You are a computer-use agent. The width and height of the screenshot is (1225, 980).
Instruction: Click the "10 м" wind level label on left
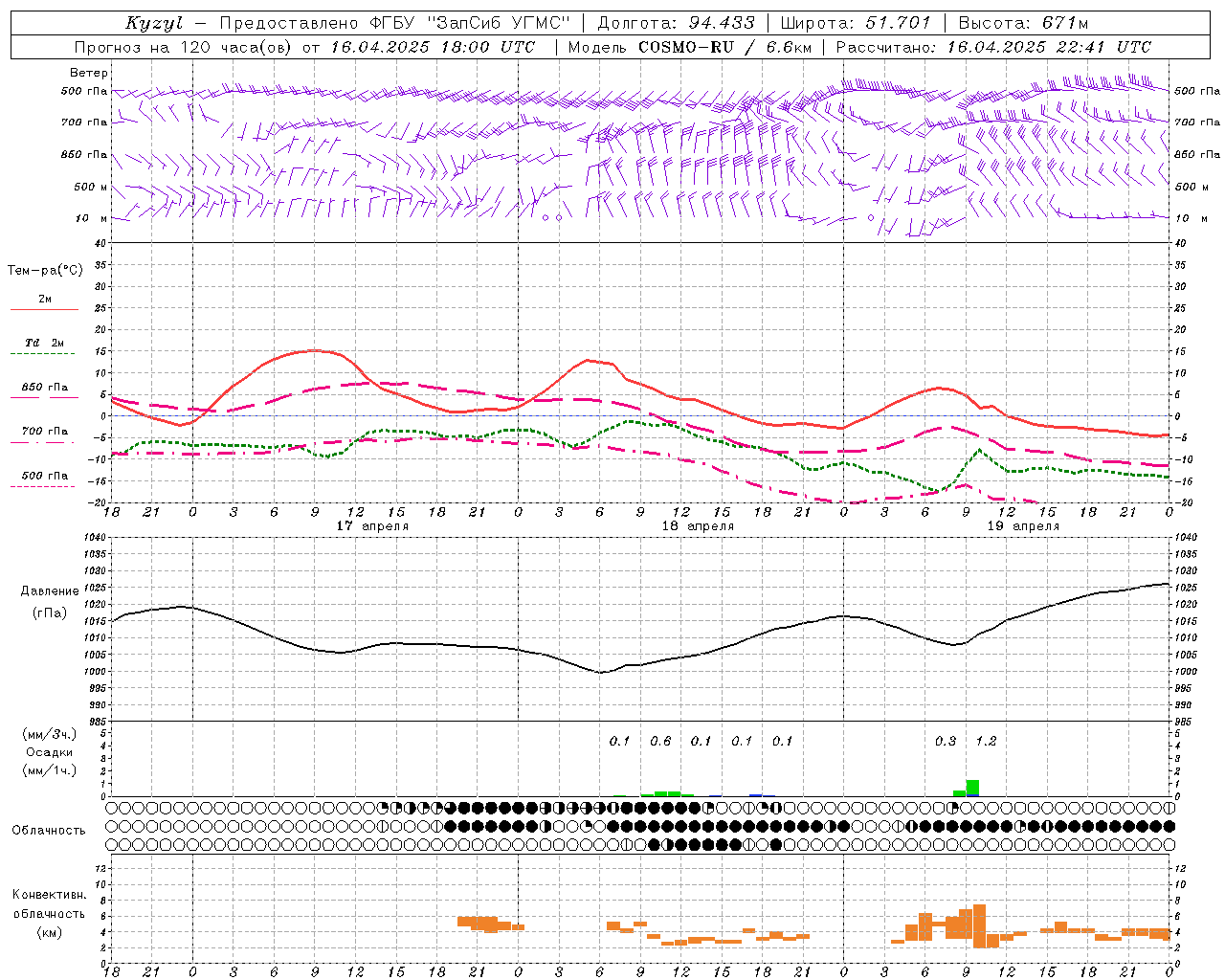pyautogui.click(x=91, y=219)
